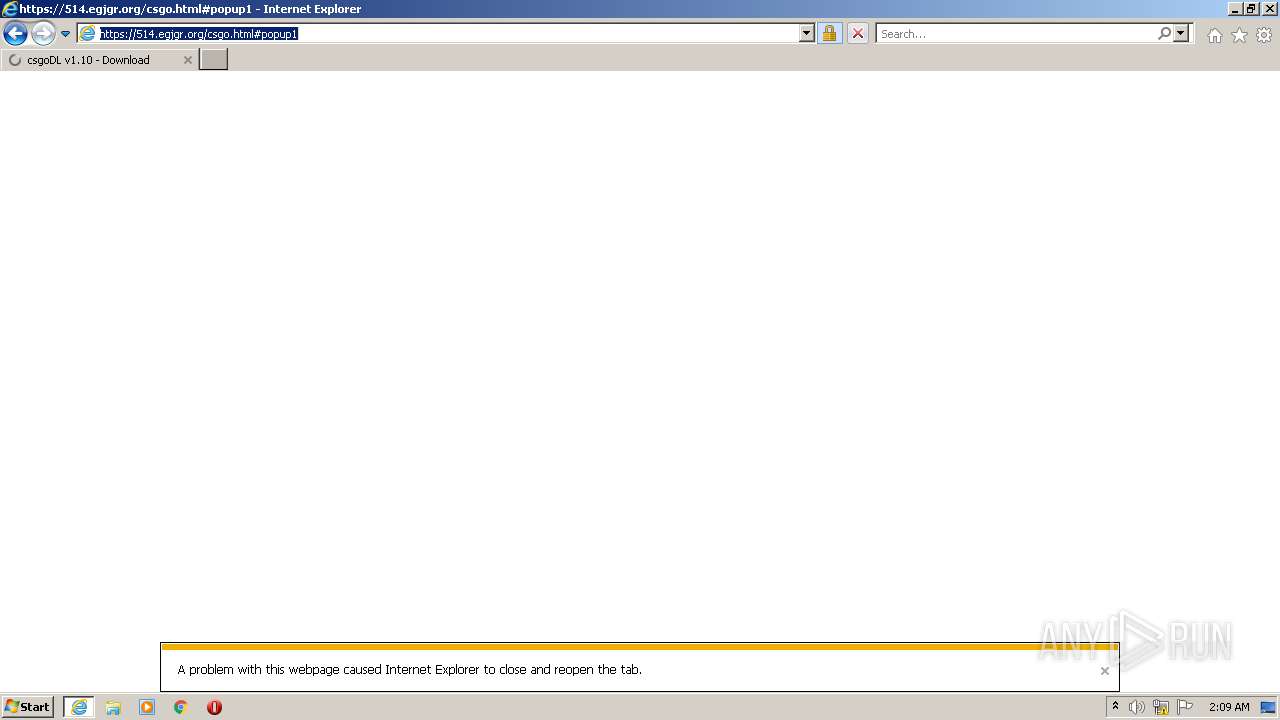
Task: Click Internet Explorer taskbar icon
Action: 79,707
